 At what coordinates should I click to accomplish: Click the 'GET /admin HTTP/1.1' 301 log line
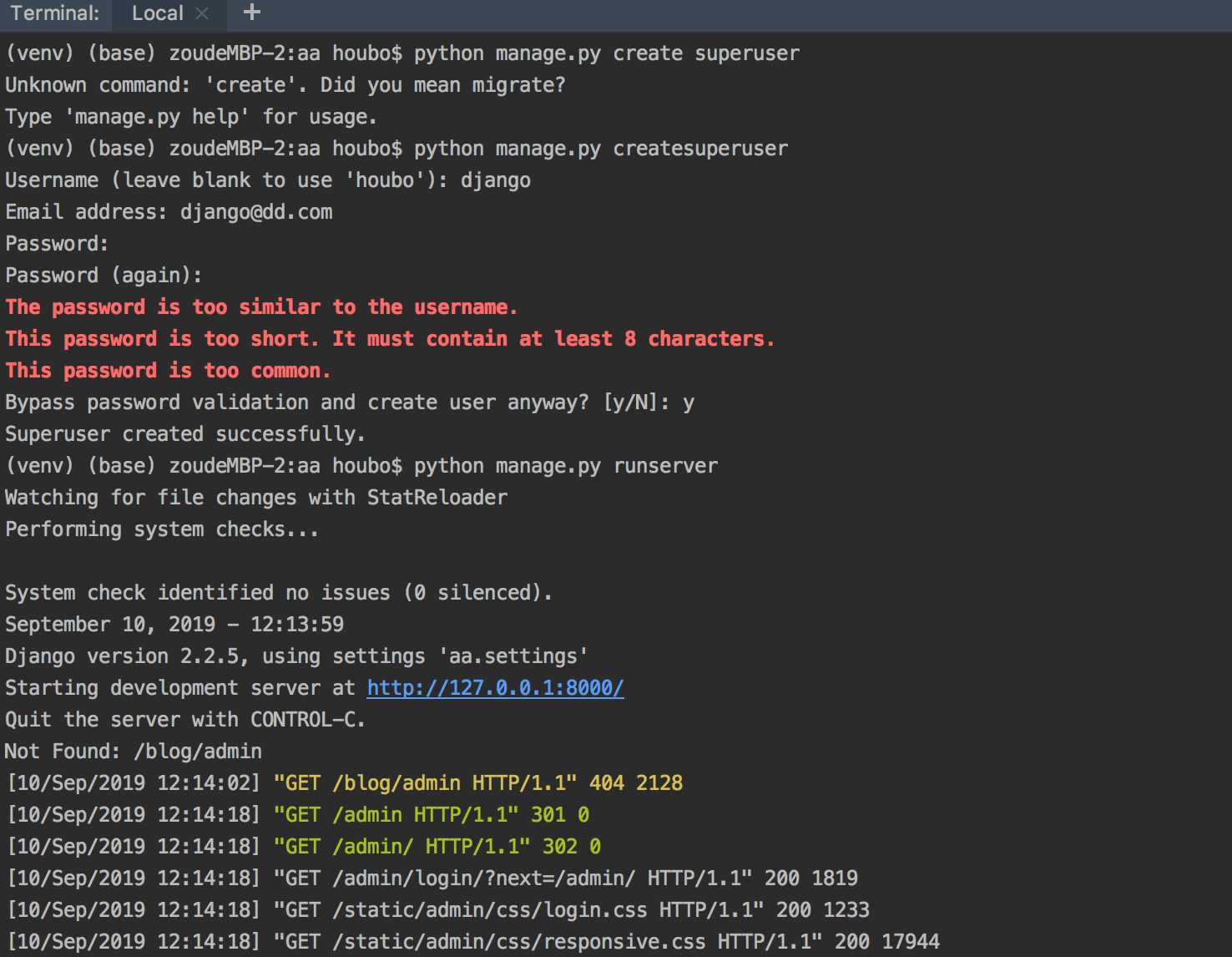(298, 815)
